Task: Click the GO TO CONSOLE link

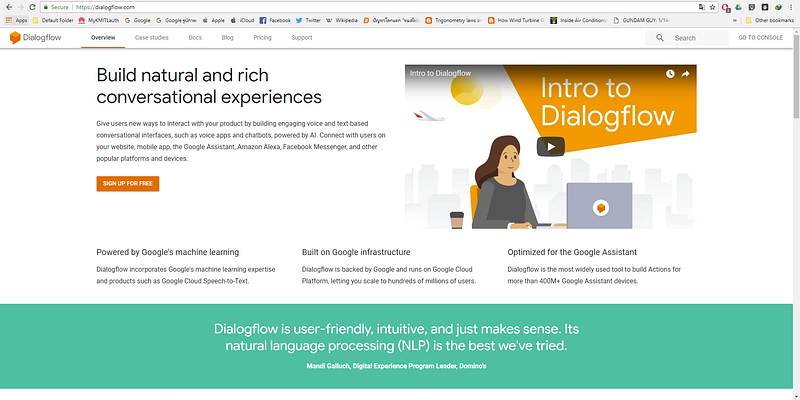Action: click(x=760, y=38)
